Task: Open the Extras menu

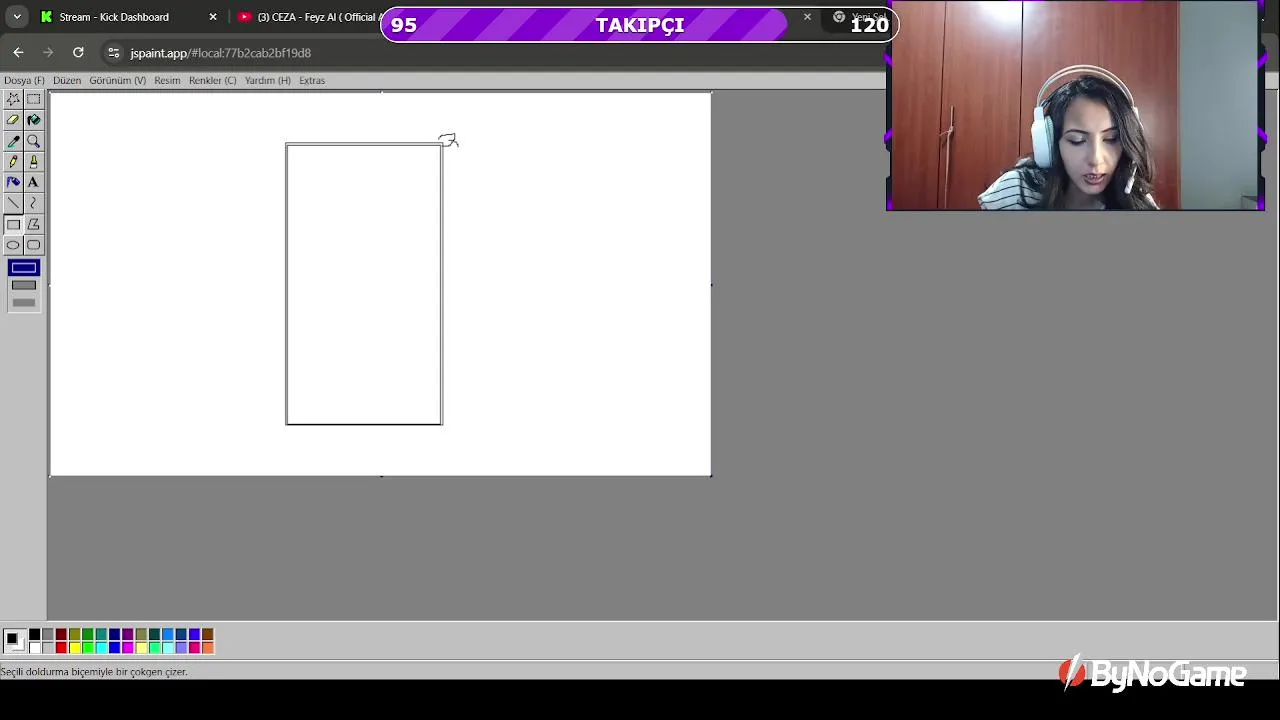Action: [312, 80]
